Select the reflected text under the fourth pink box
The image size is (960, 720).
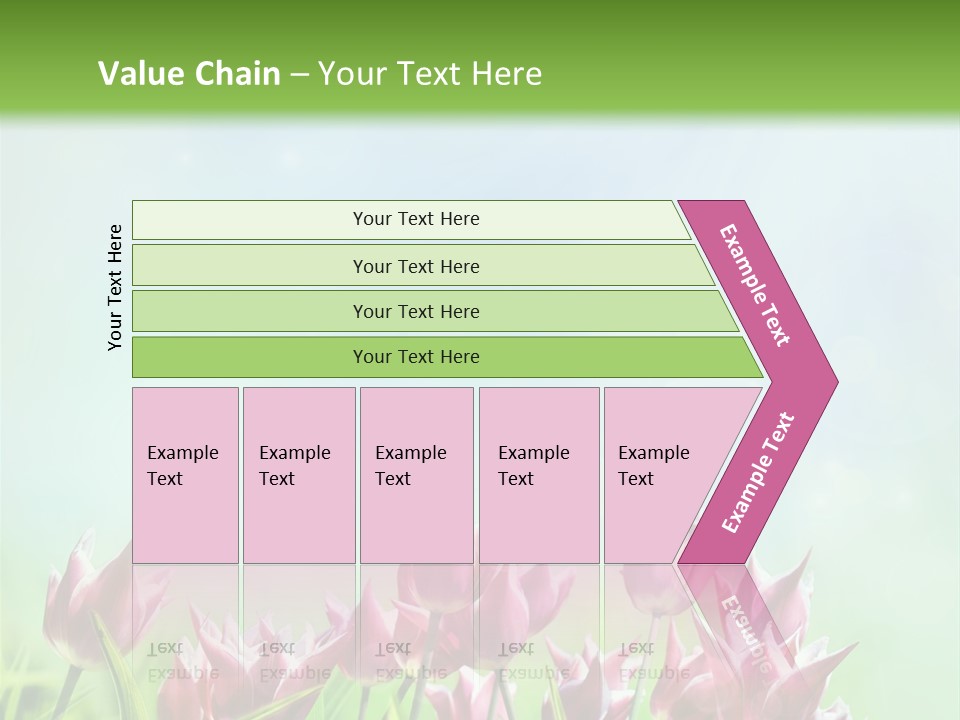pos(533,661)
